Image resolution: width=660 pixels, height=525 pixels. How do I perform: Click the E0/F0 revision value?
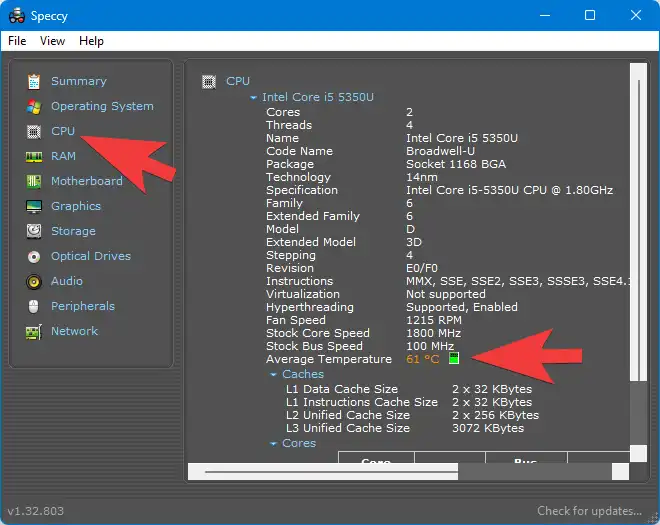(x=421, y=268)
